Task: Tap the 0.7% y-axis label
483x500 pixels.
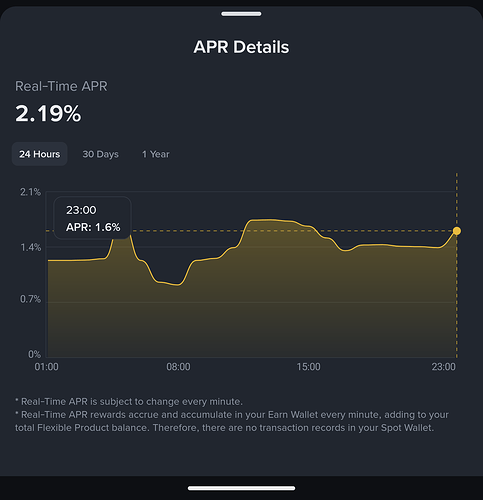Action: coord(30,299)
